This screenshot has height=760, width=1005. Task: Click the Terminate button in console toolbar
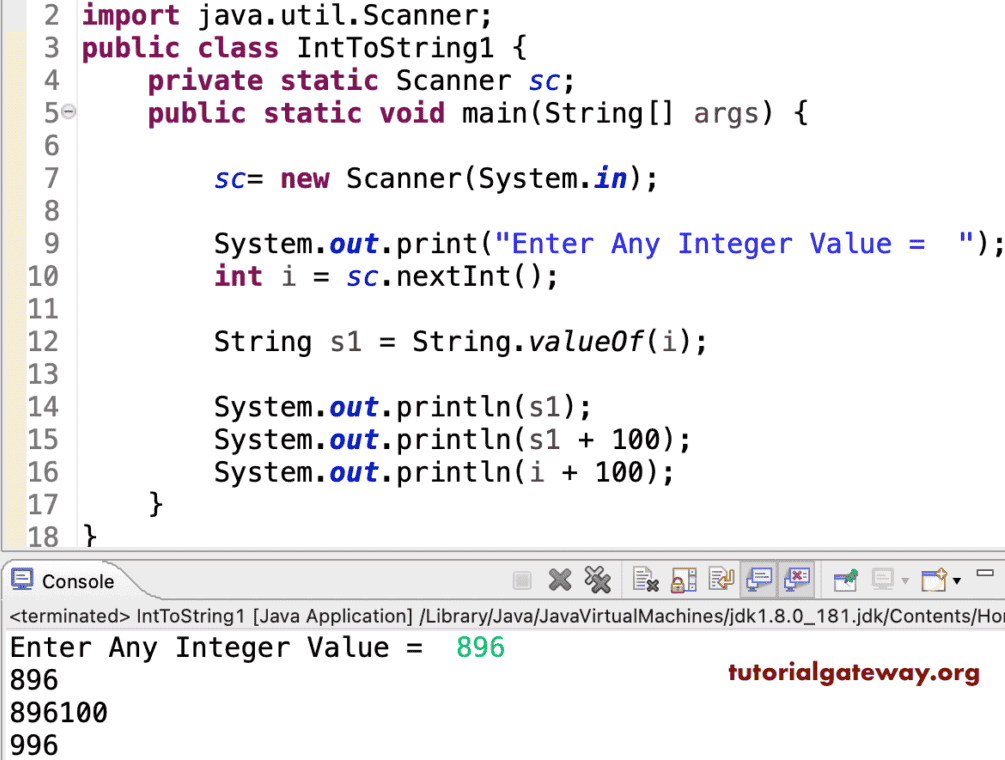pyautogui.click(x=522, y=578)
